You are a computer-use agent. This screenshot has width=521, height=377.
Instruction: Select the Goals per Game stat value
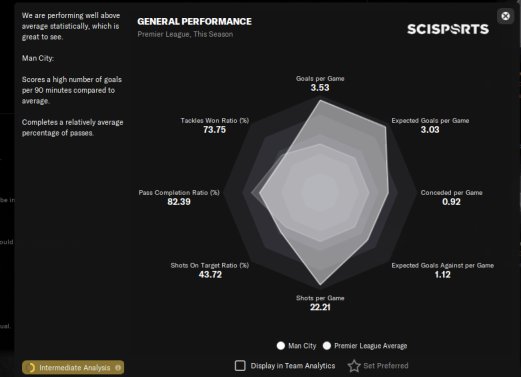(x=320, y=88)
